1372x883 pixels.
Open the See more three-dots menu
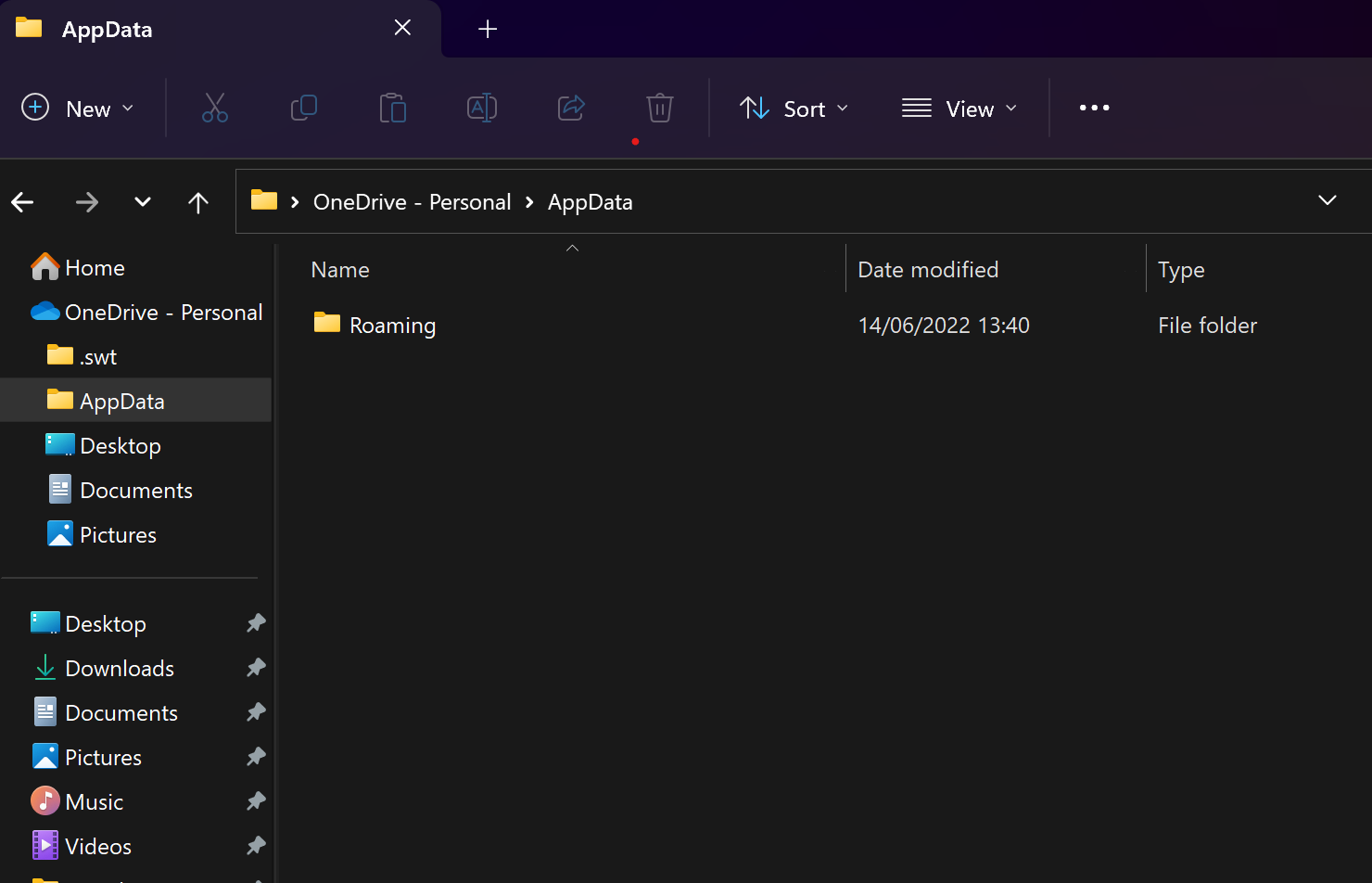coord(1094,109)
